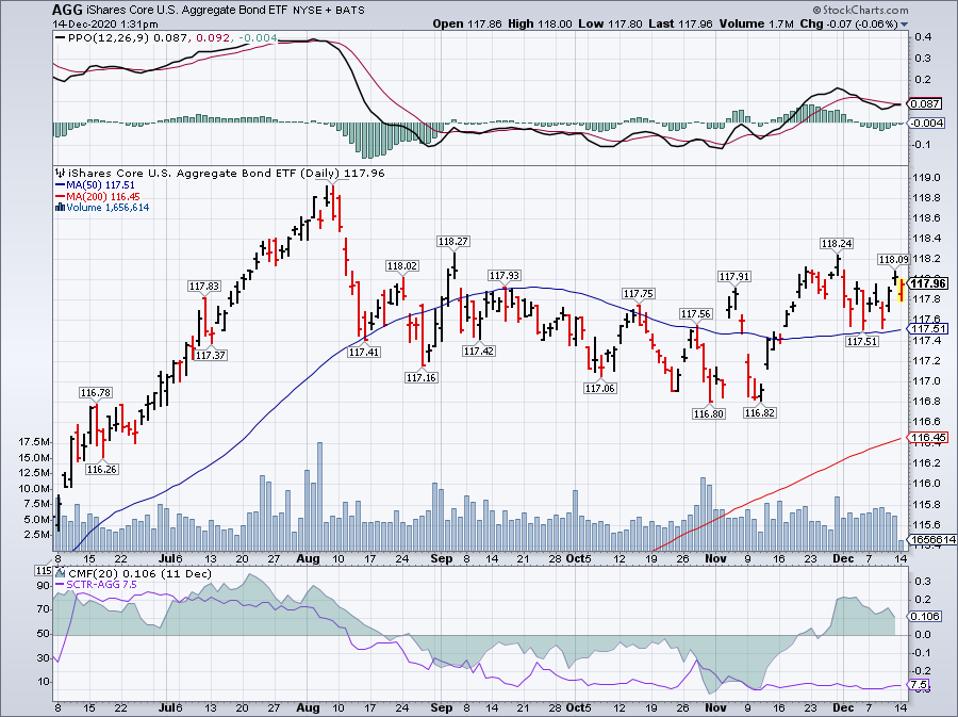
Task: Click the Chg -0.07 (-0.06%) header value
Action: [x=849, y=24]
